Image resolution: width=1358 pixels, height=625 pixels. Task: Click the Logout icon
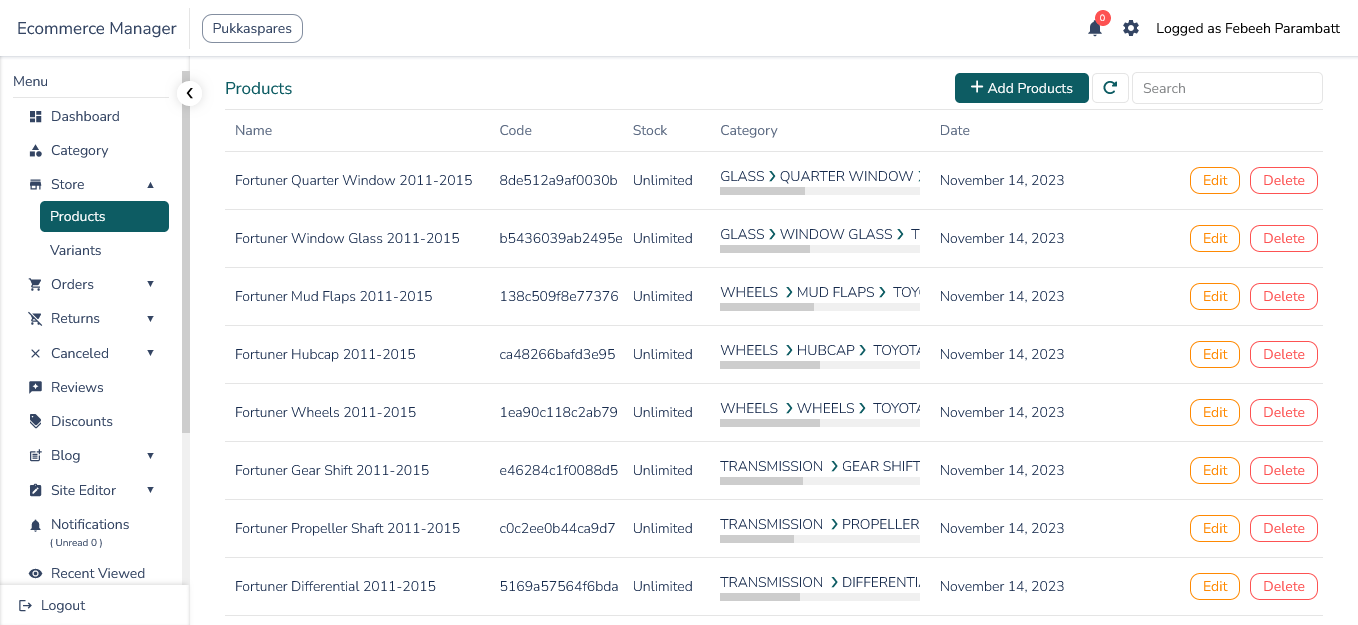pos(26,606)
